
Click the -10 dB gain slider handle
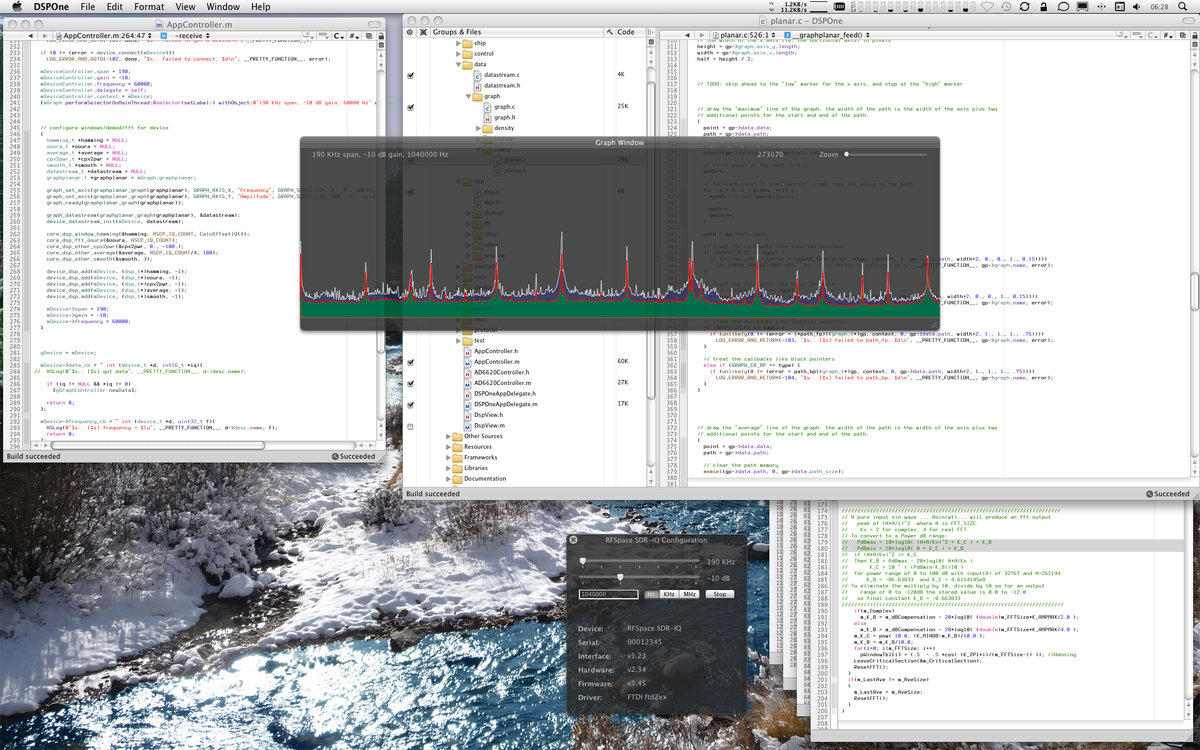[x=620, y=577]
